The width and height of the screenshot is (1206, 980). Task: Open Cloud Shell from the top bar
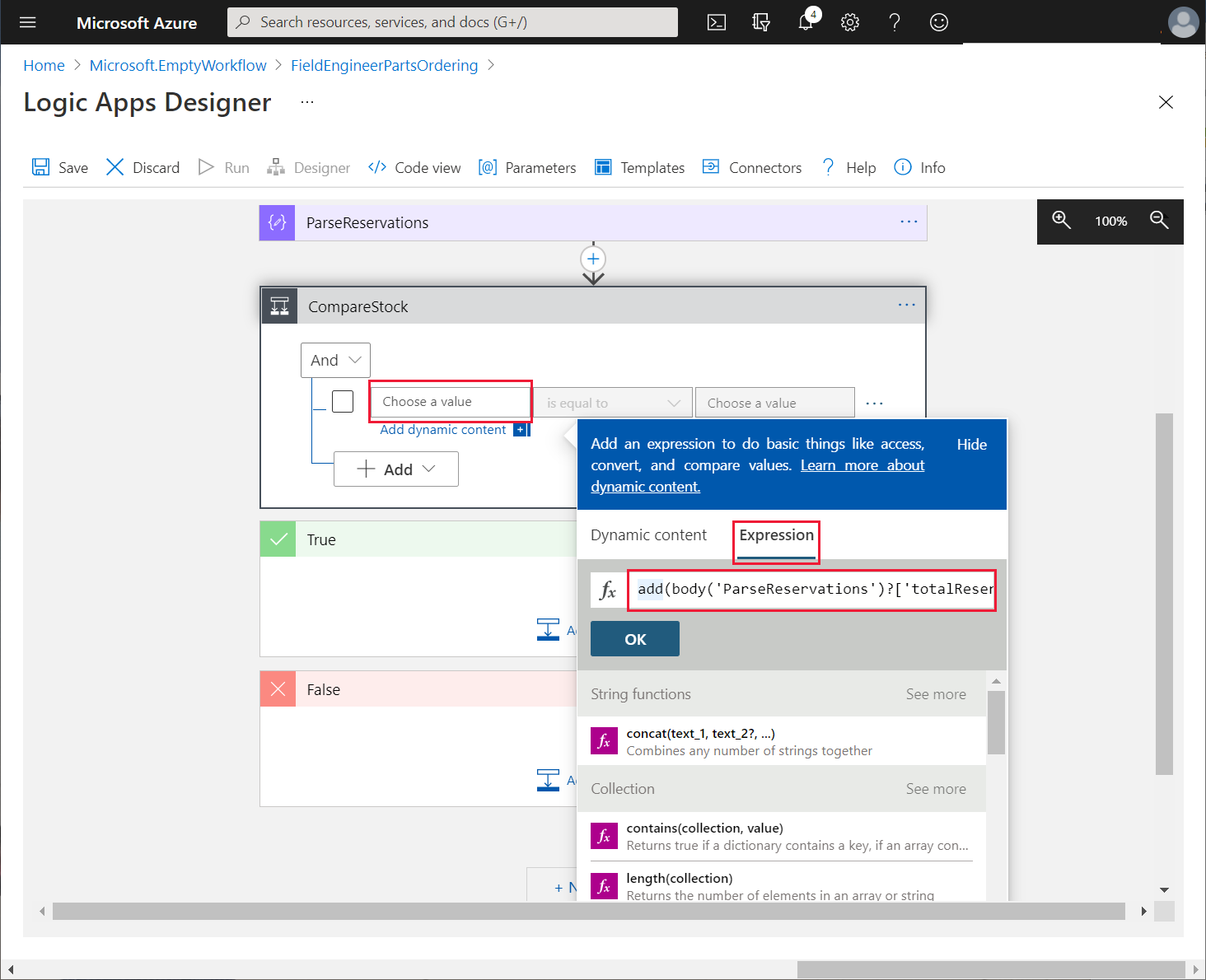point(717,22)
